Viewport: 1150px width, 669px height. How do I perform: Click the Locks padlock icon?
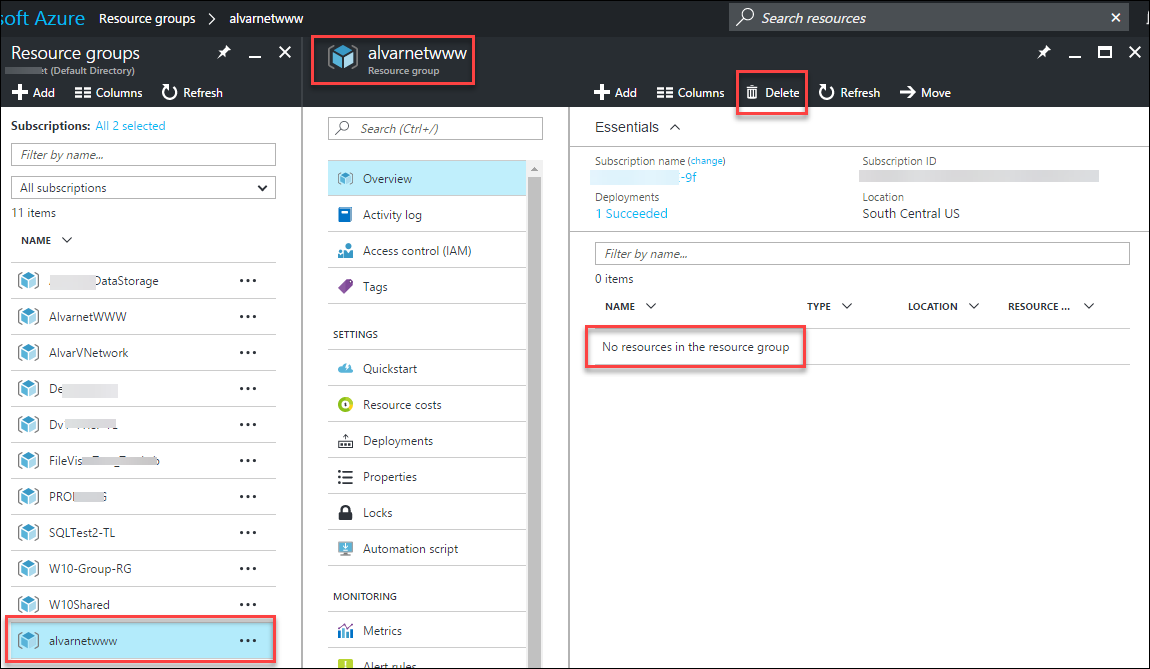point(345,512)
